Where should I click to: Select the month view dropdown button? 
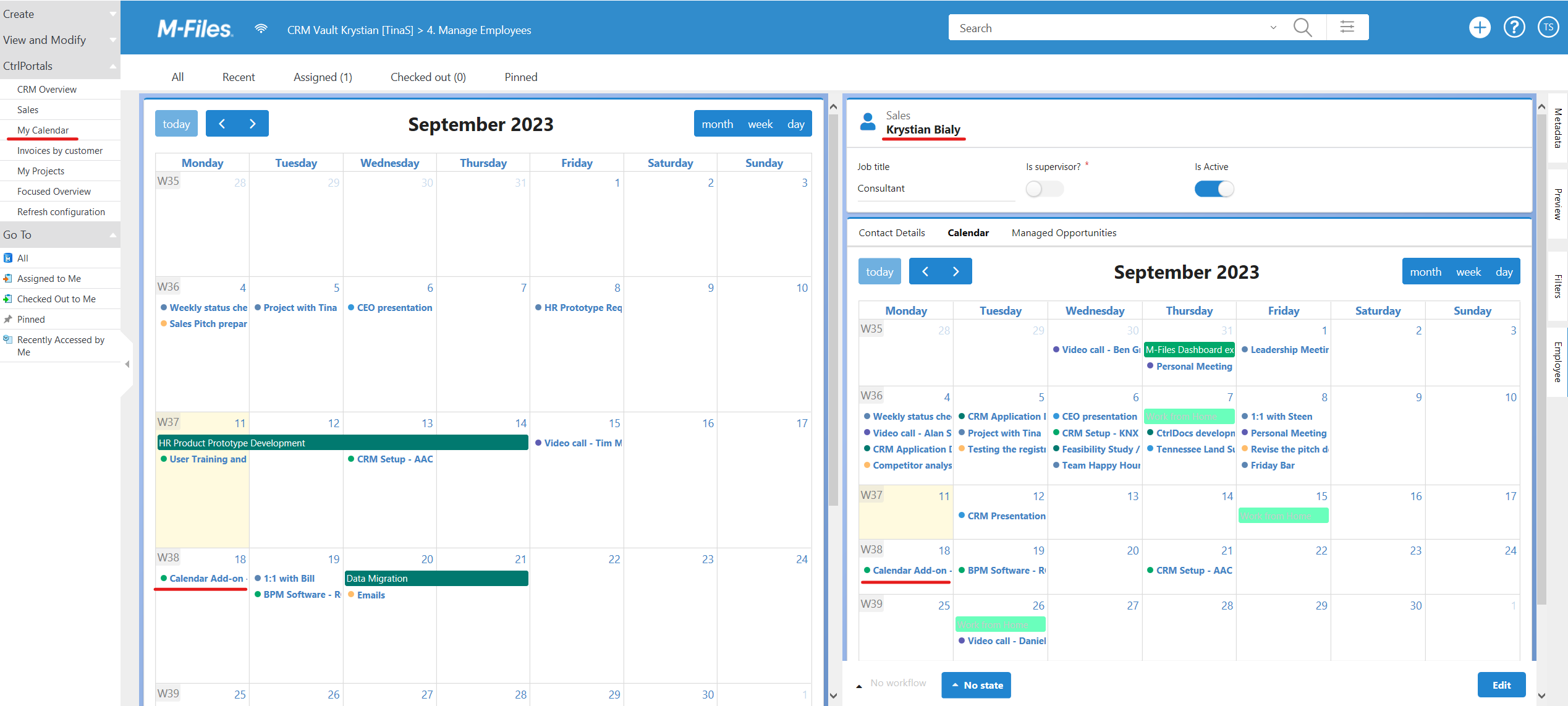[717, 123]
